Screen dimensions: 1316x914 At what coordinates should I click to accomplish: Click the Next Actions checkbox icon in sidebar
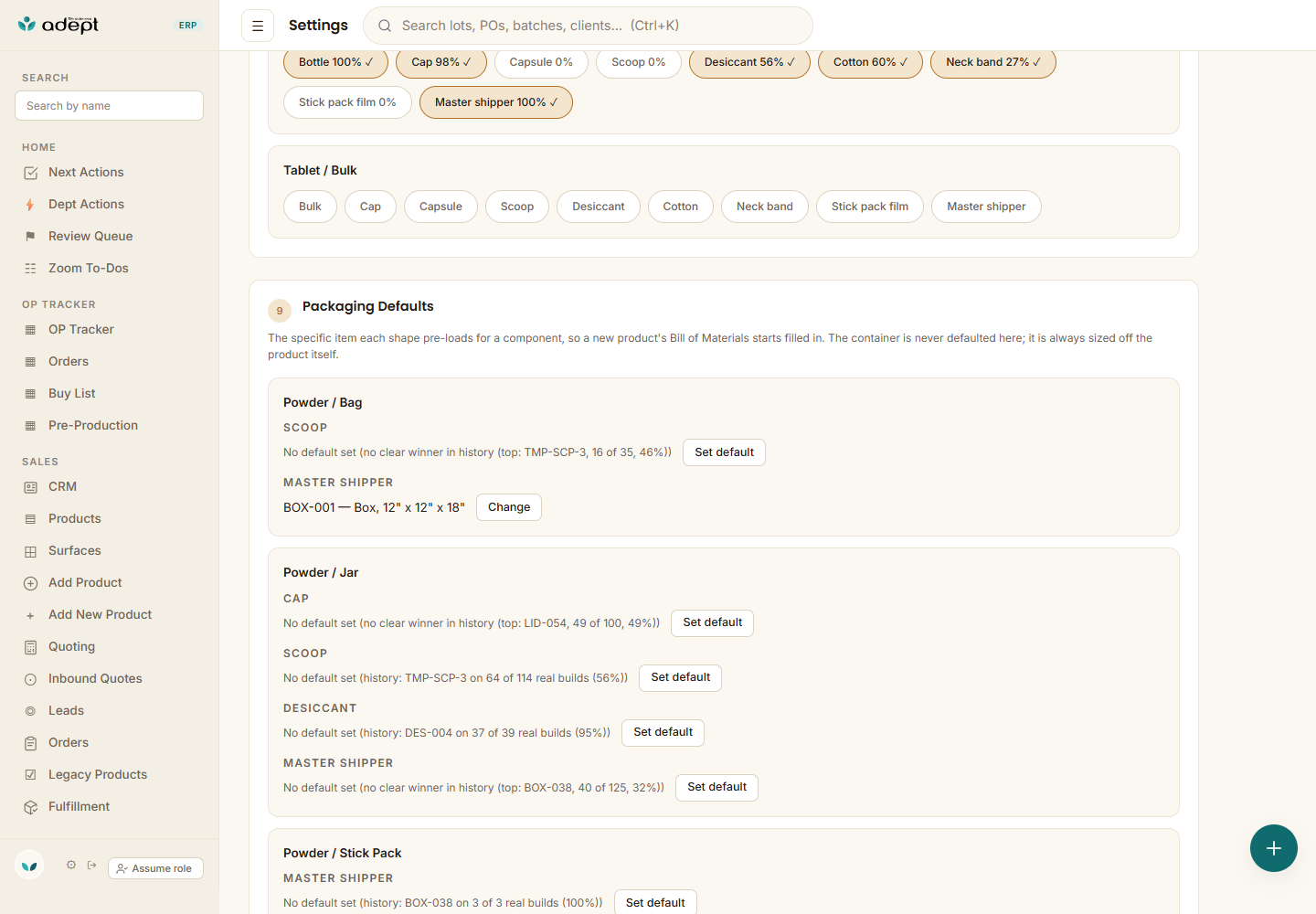[30, 173]
